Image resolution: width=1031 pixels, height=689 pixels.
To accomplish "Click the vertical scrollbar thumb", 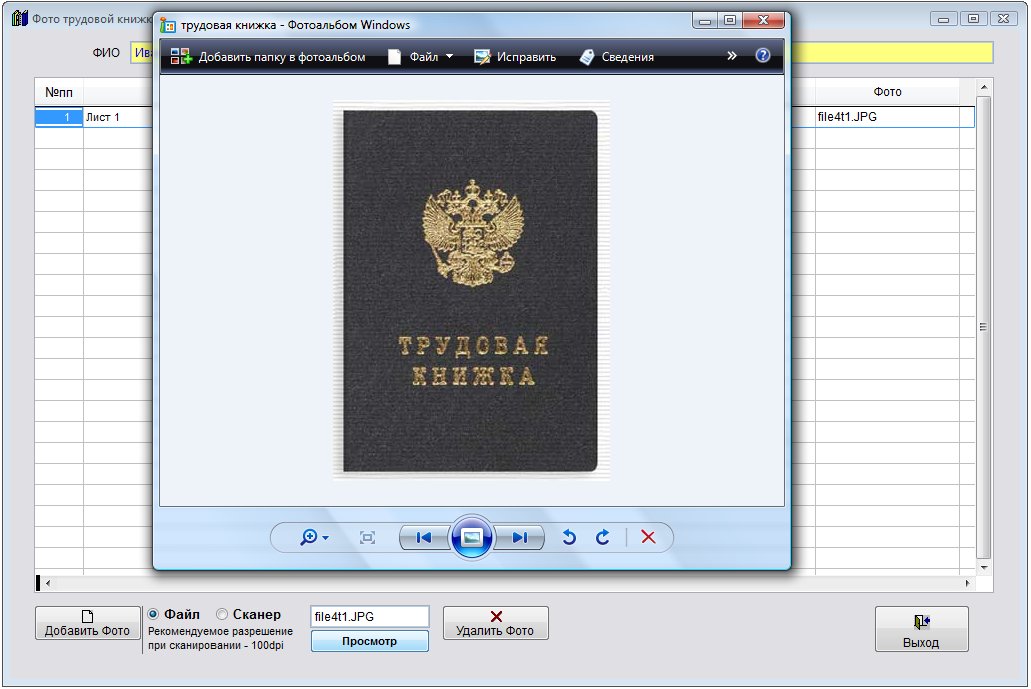I will (984, 327).
